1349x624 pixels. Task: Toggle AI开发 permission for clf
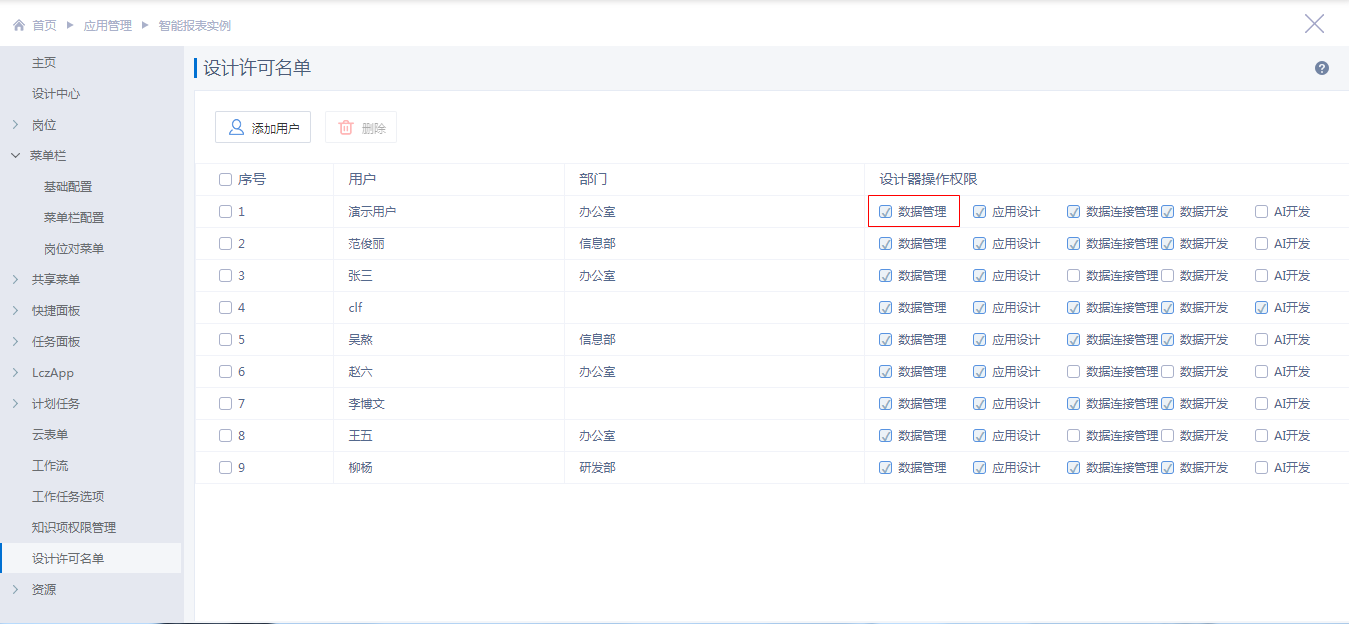(x=1261, y=308)
